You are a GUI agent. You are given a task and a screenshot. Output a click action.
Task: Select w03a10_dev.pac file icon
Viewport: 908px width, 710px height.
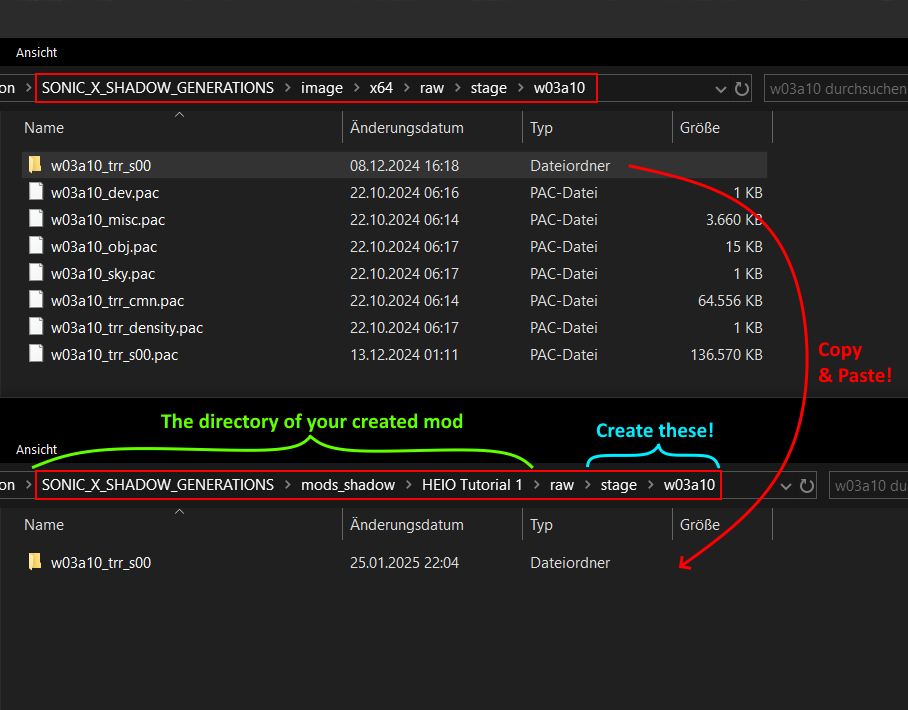point(36,192)
